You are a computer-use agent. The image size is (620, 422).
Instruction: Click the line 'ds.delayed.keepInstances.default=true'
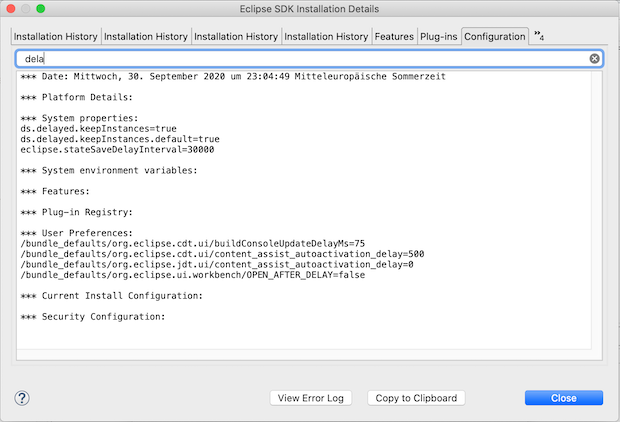pos(120,139)
